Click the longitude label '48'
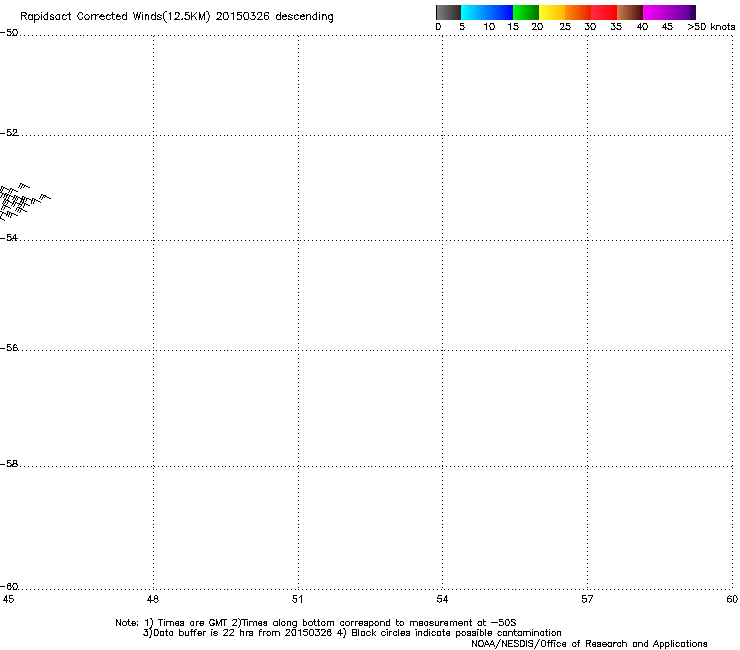This screenshot has width=740, height=650. [x=153, y=599]
